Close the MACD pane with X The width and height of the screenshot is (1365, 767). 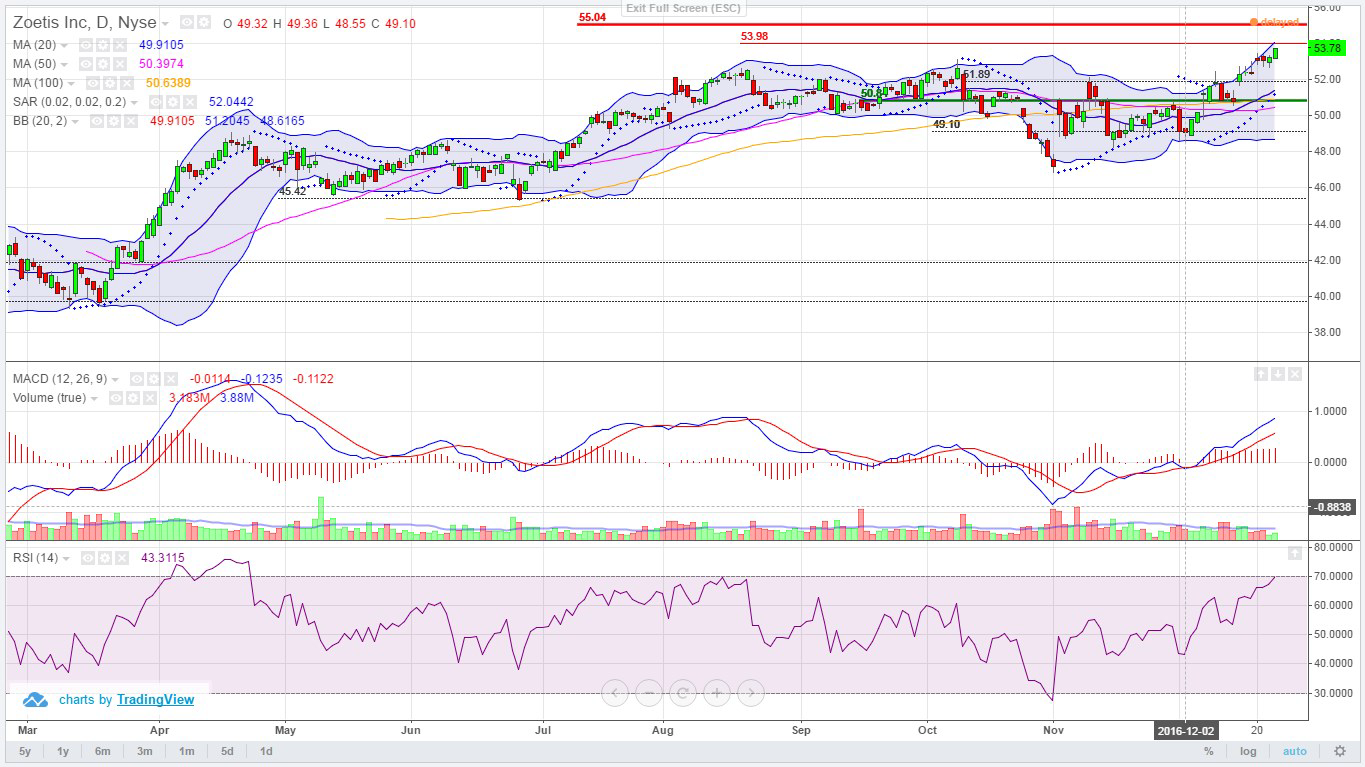click(x=1296, y=373)
